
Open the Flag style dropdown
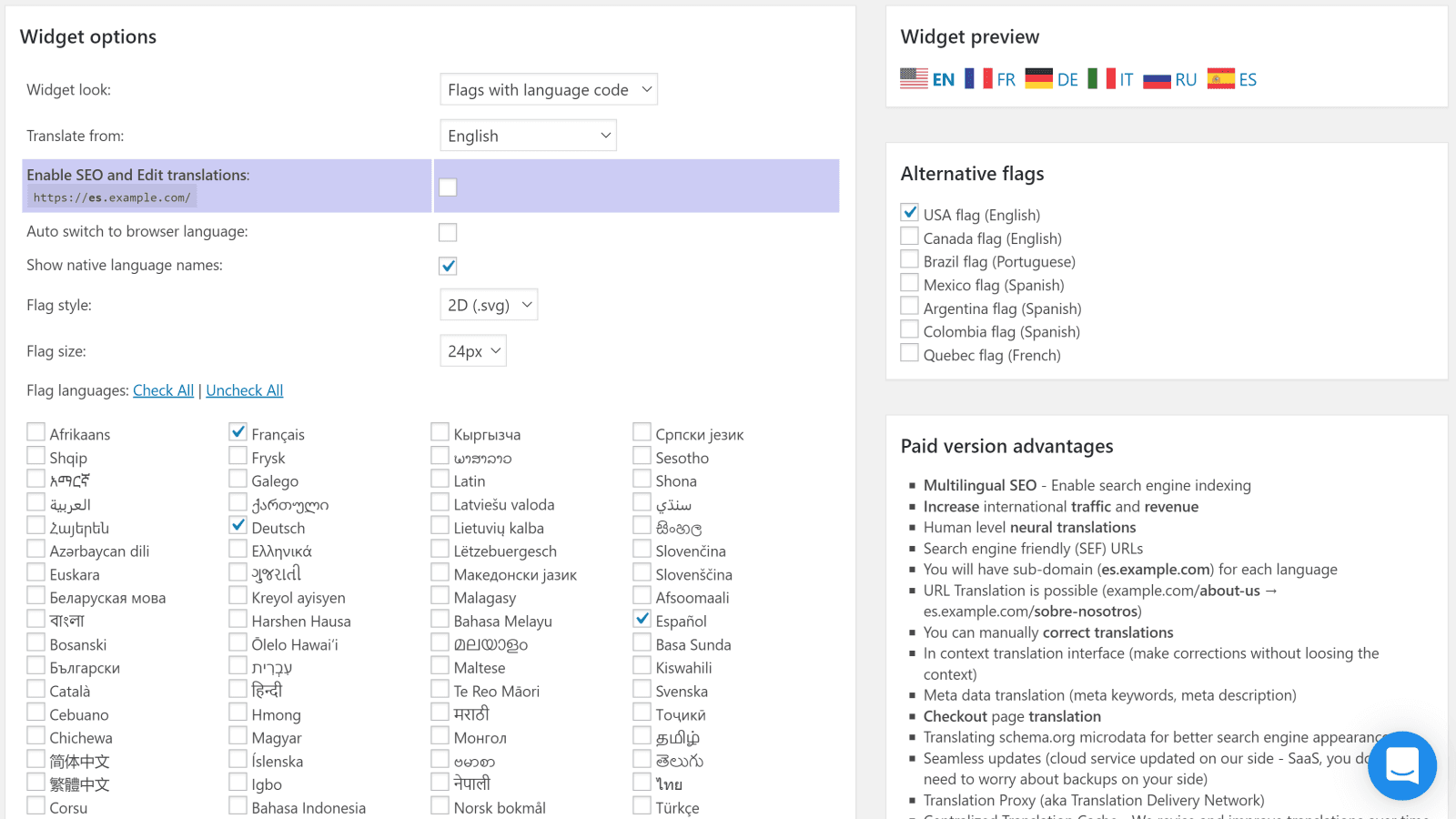(x=489, y=304)
